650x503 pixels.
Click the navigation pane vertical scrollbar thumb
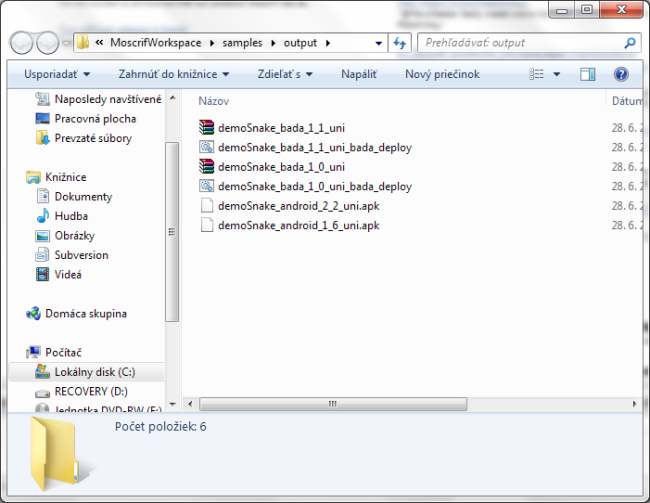tap(172, 232)
